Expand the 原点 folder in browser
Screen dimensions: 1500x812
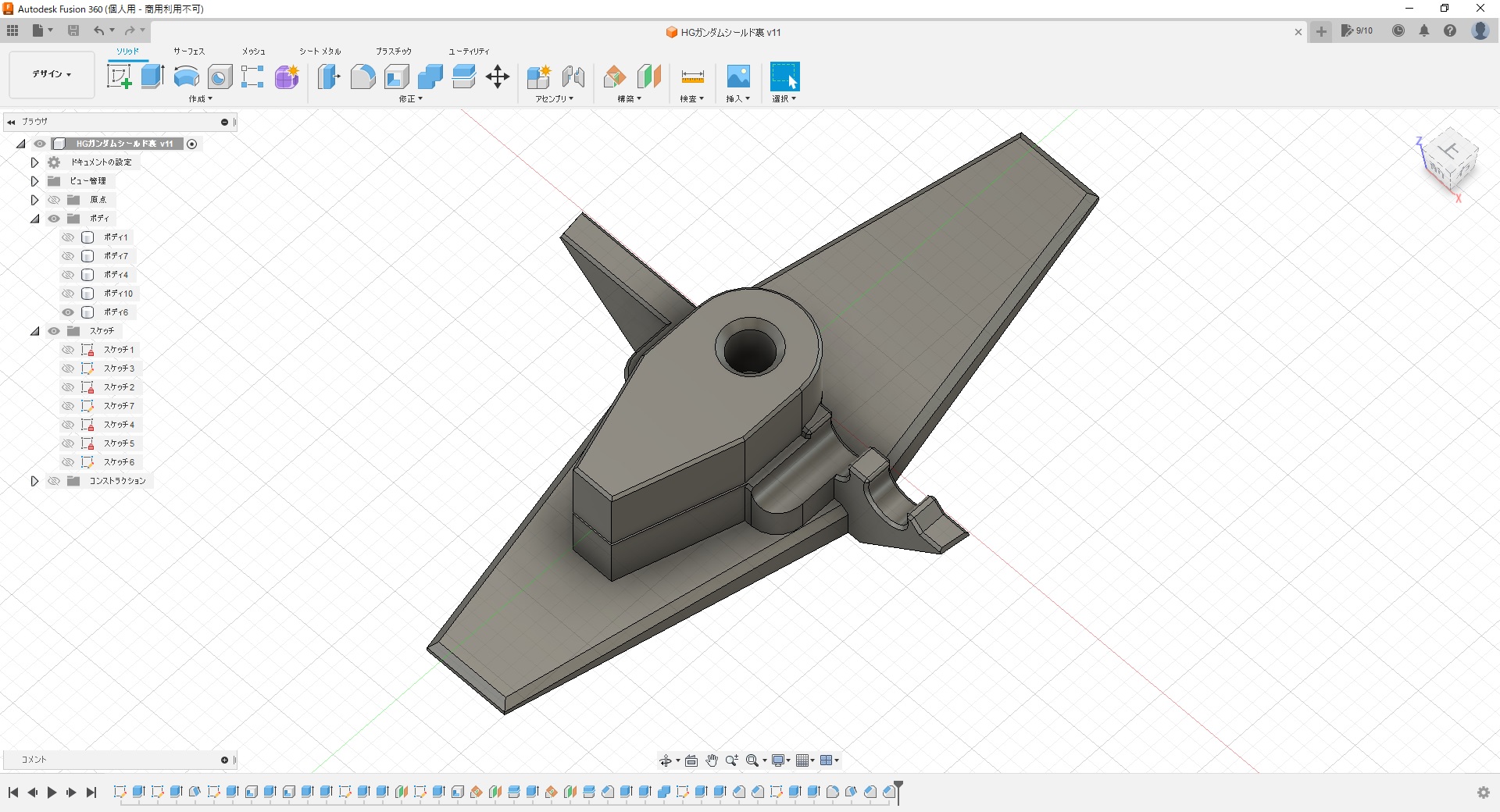(x=34, y=200)
